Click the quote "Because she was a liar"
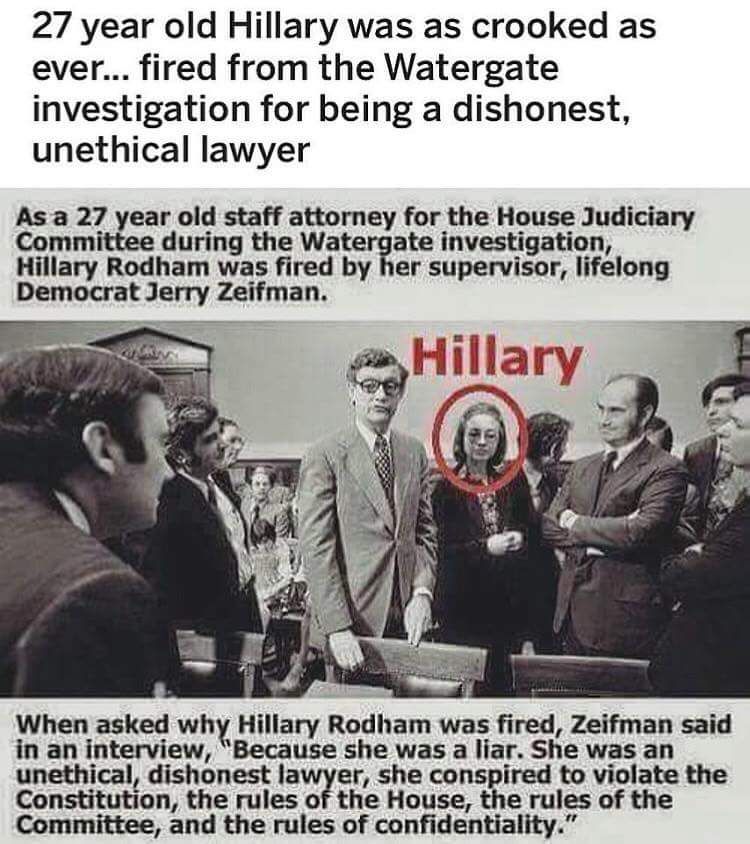The height and width of the screenshot is (844, 750). [x=378, y=749]
